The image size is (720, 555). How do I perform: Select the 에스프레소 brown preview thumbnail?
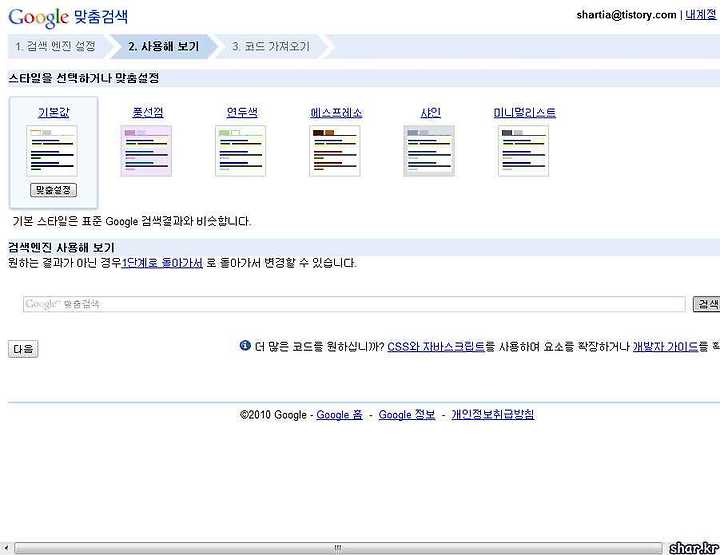[x=335, y=151]
